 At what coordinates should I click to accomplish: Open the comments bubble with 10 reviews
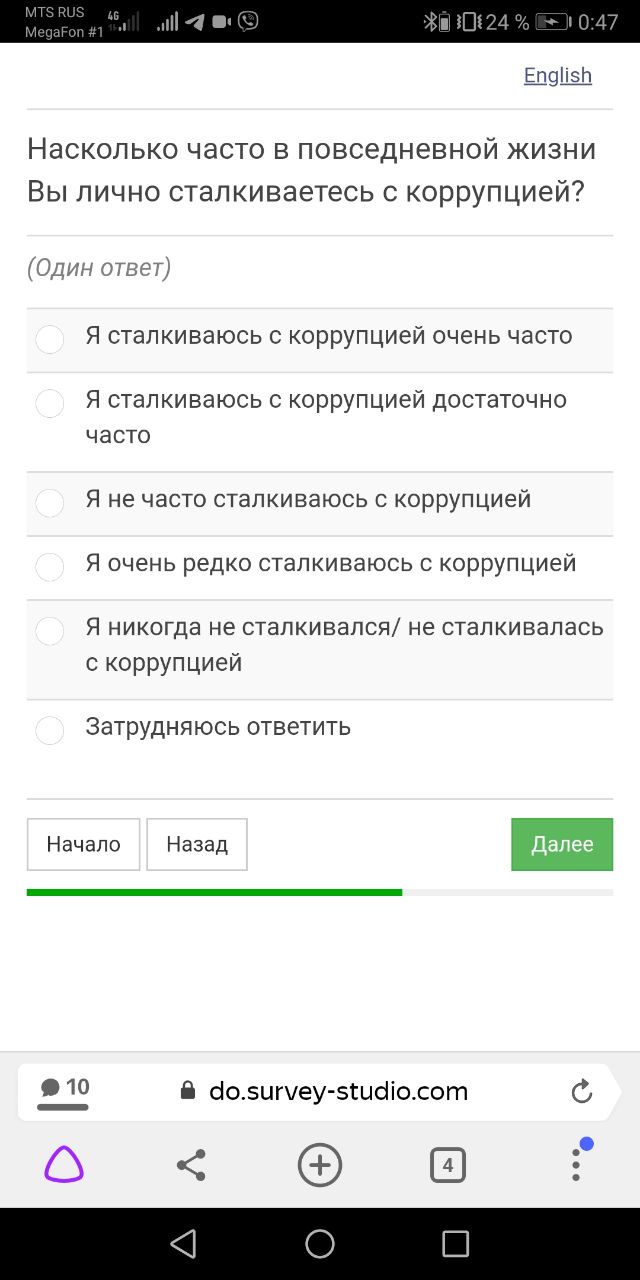click(64, 1090)
